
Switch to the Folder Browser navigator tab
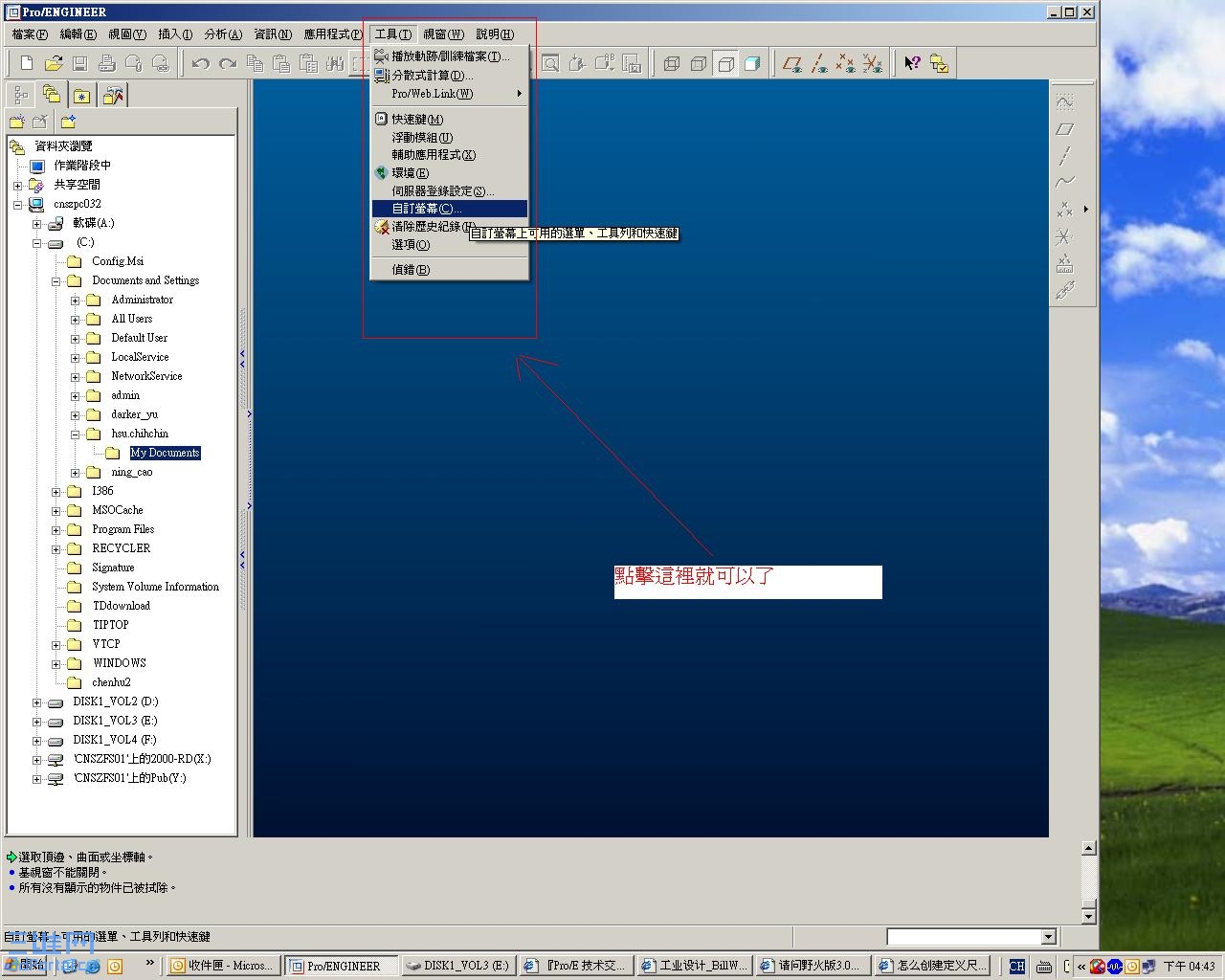pyautogui.click(x=52, y=95)
